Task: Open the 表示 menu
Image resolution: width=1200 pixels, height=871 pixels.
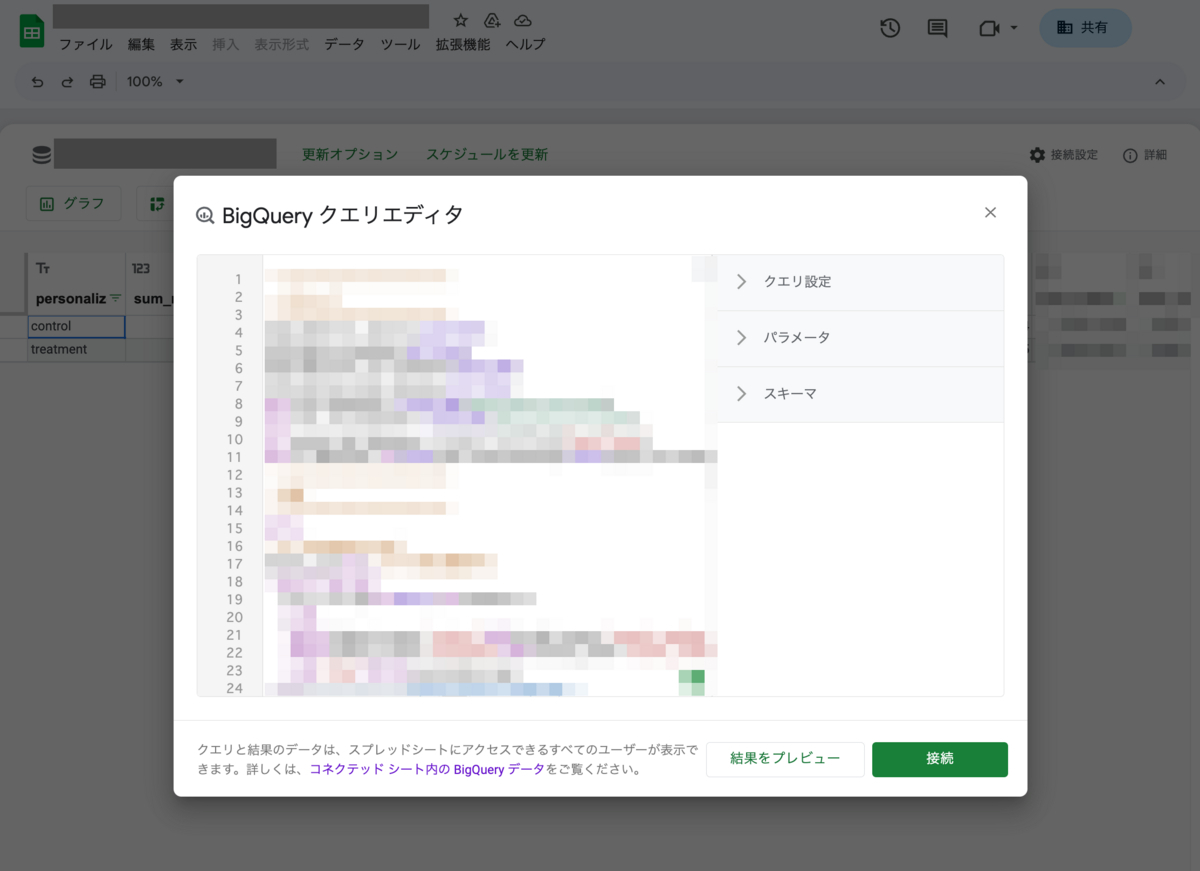Action: tap(183, 45)
